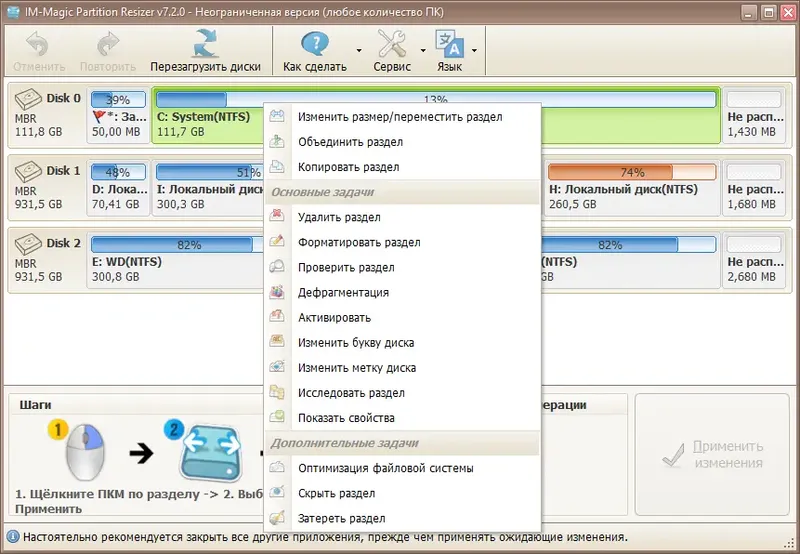The height and width of the screenshot is (554, 800).
Task: Click the icon beside Удалить раздел
Action: pos(277,216)
